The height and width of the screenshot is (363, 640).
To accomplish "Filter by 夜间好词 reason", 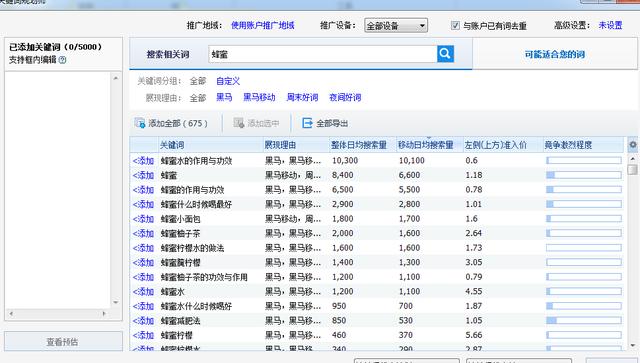I will click(x=345, y=98).
